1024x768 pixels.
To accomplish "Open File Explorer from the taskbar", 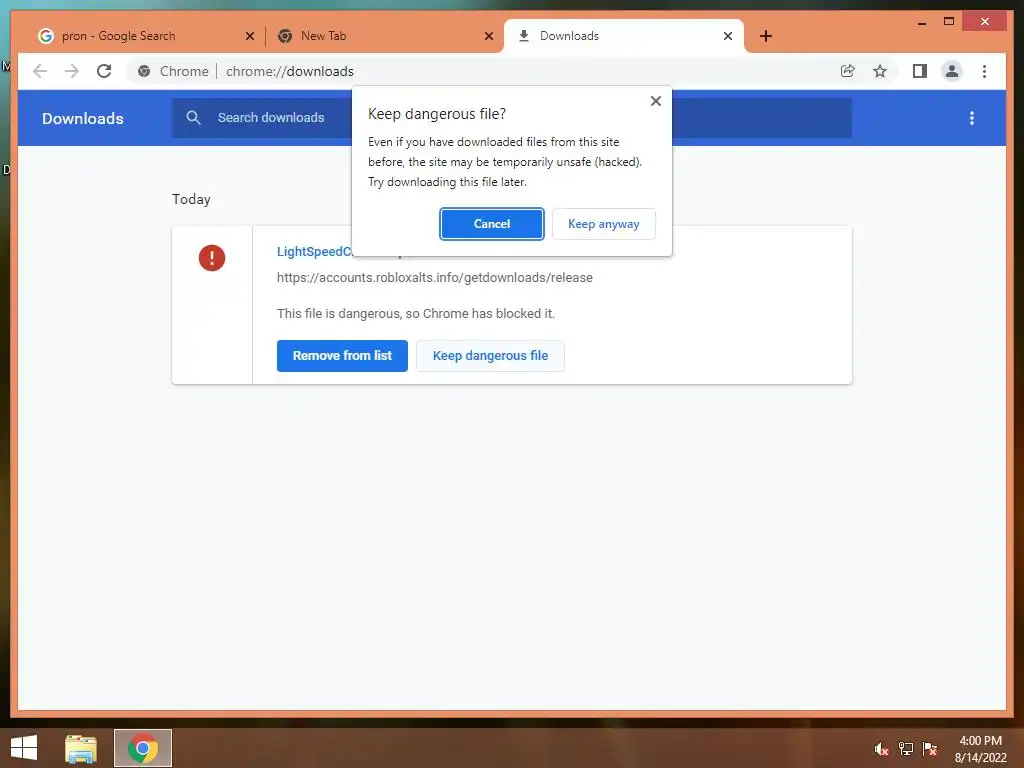I will click(81, 748).
